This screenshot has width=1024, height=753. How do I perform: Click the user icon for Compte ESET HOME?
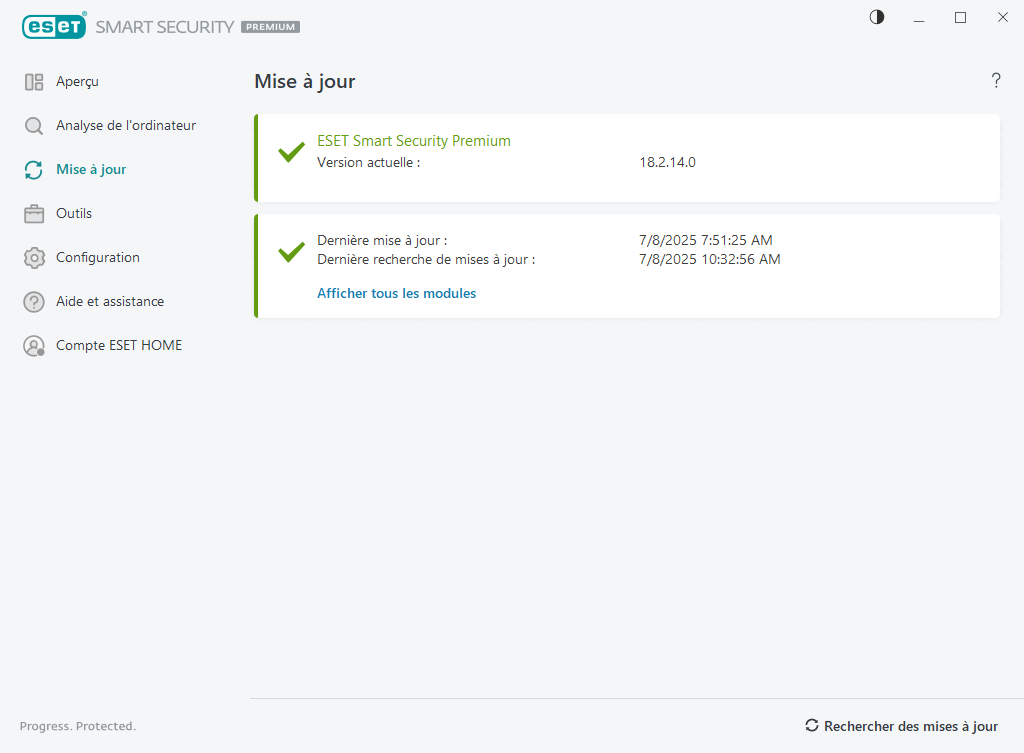coord(34,346)
